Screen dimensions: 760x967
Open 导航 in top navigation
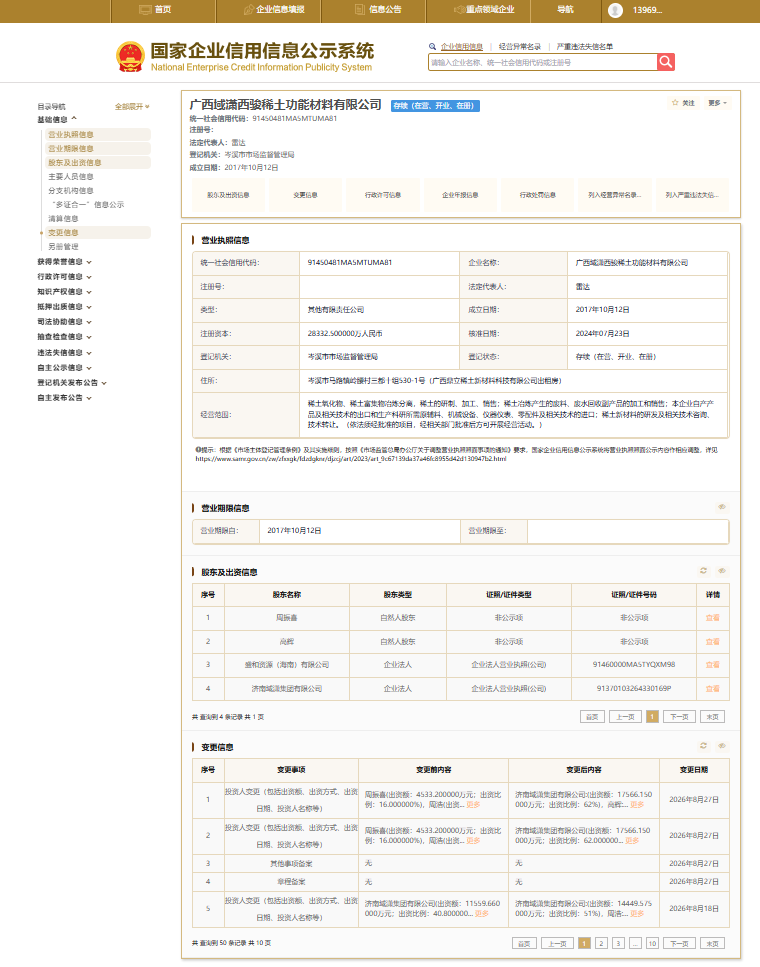[565, 10]
